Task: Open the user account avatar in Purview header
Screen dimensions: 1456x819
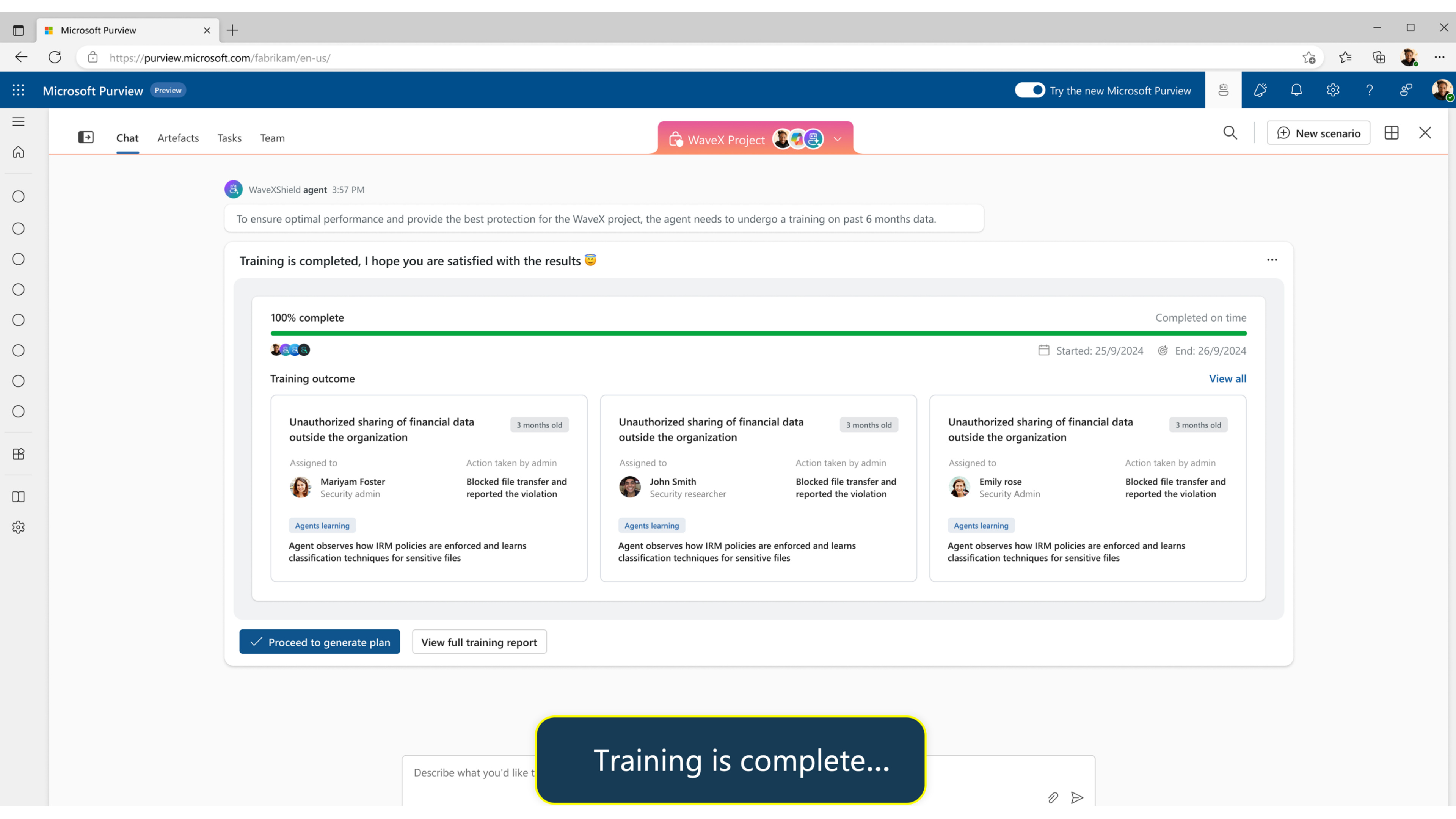Action: (1442, 90)
